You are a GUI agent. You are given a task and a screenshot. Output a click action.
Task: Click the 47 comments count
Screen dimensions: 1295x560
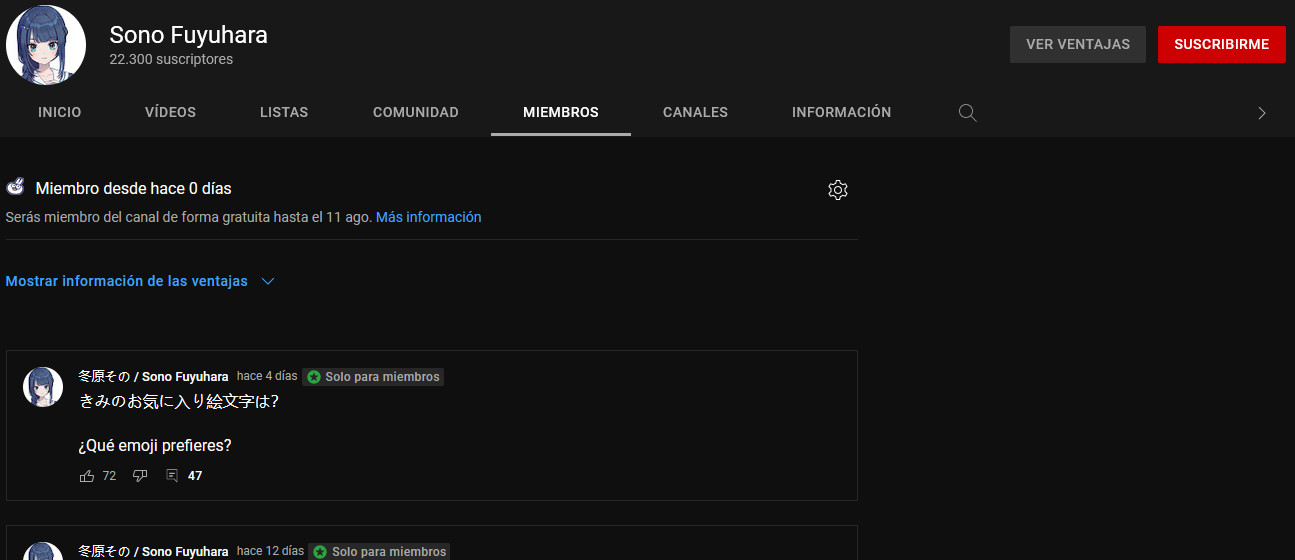point(195,476)
